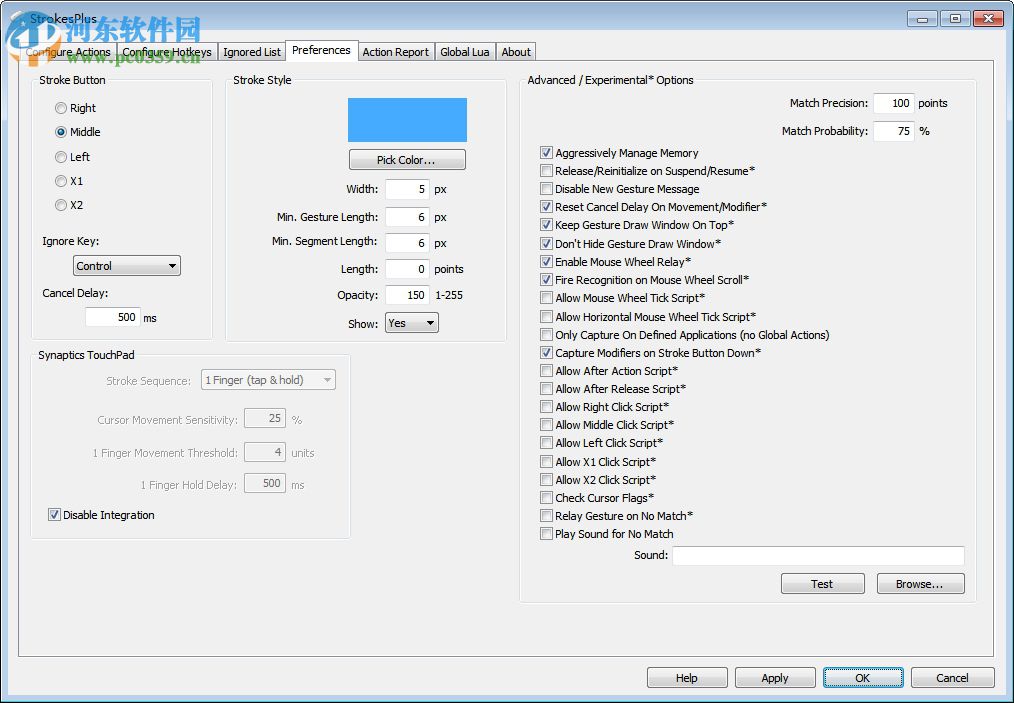Select the Right stroke button radio

pos(61,108)
